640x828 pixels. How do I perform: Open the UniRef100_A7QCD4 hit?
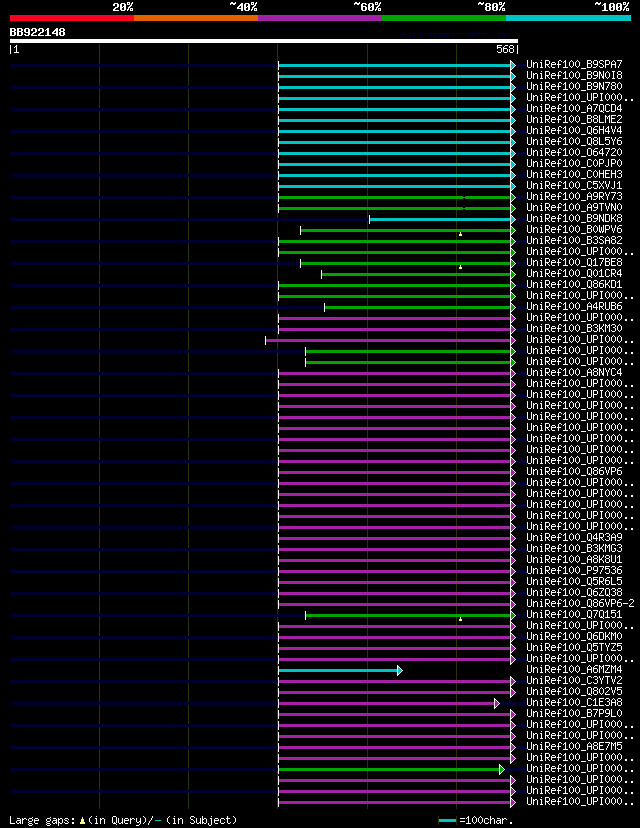pyautogui.click(x=574, y=109)
